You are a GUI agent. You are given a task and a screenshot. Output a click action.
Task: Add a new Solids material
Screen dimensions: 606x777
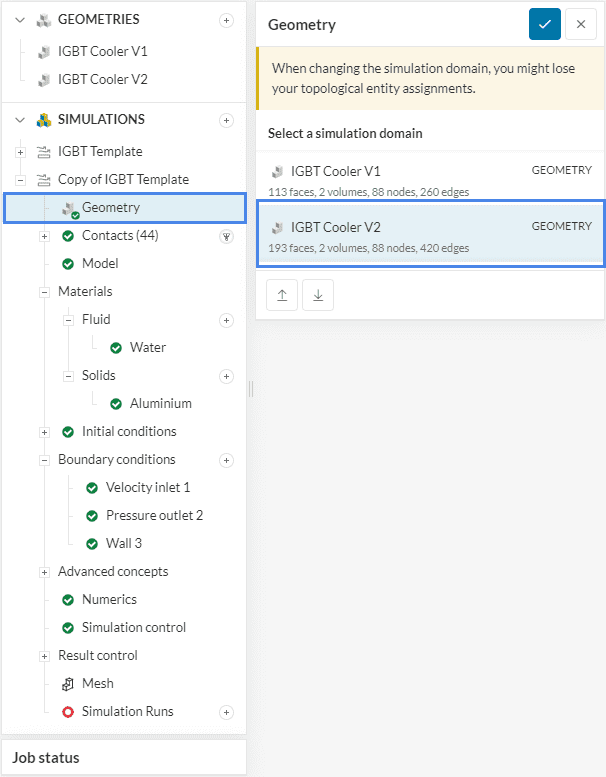(226, 376)
